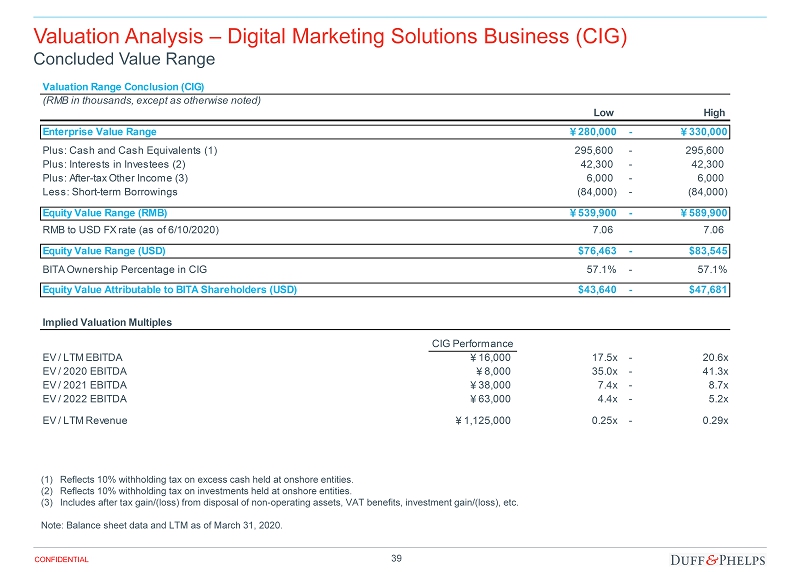This screenshot has width=800, height=572.
Task: Select the 0.29x revenue multiple
Action: 715,420
